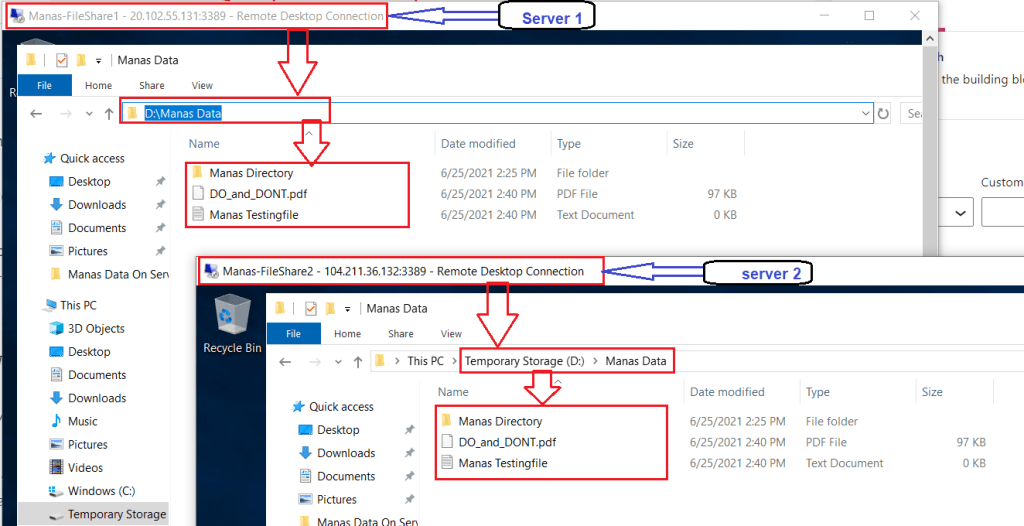Sort by Date modified column in Server 2

pyautogui.click(x=727, y=392)
